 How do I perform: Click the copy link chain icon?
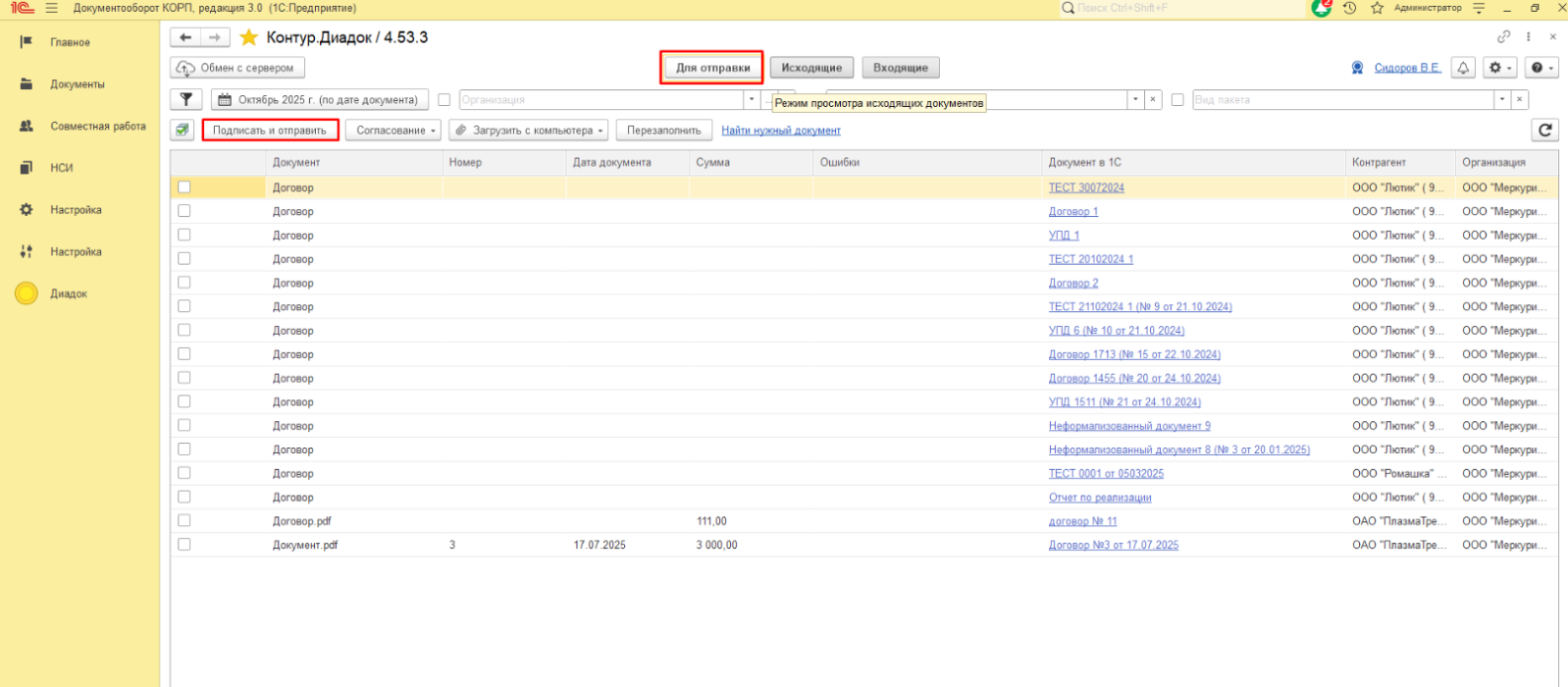point(1503,37)
